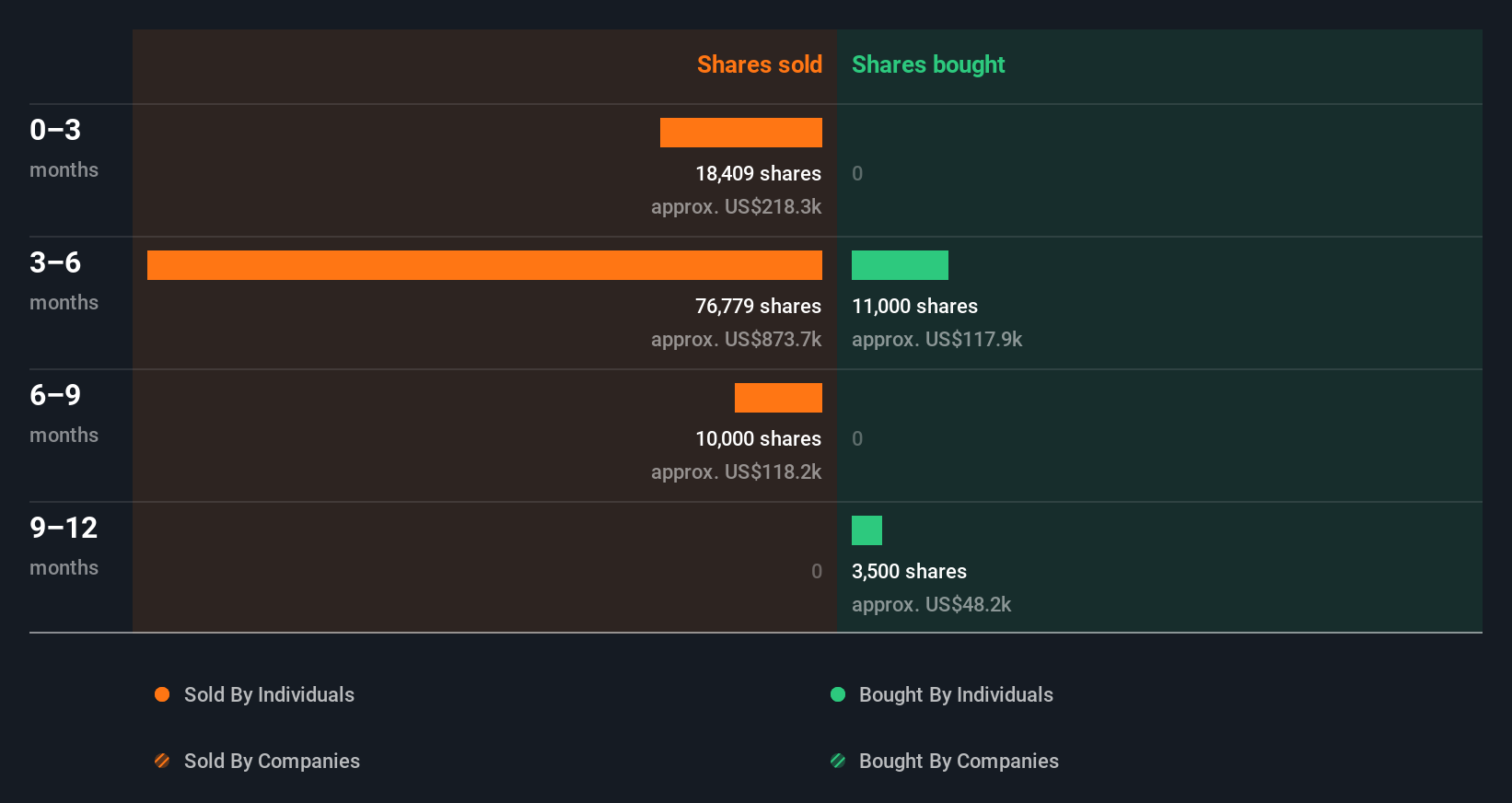
Task: Select the '76,779 shares' value
Action: click(758, 307)
